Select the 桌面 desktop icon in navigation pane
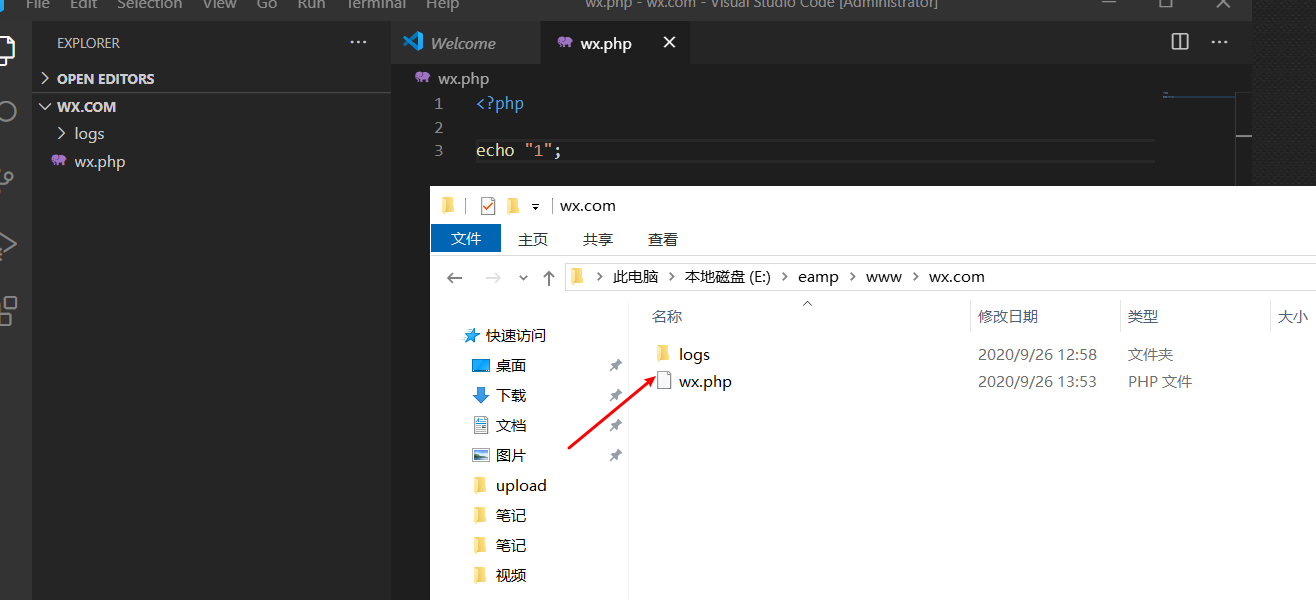 480,366
